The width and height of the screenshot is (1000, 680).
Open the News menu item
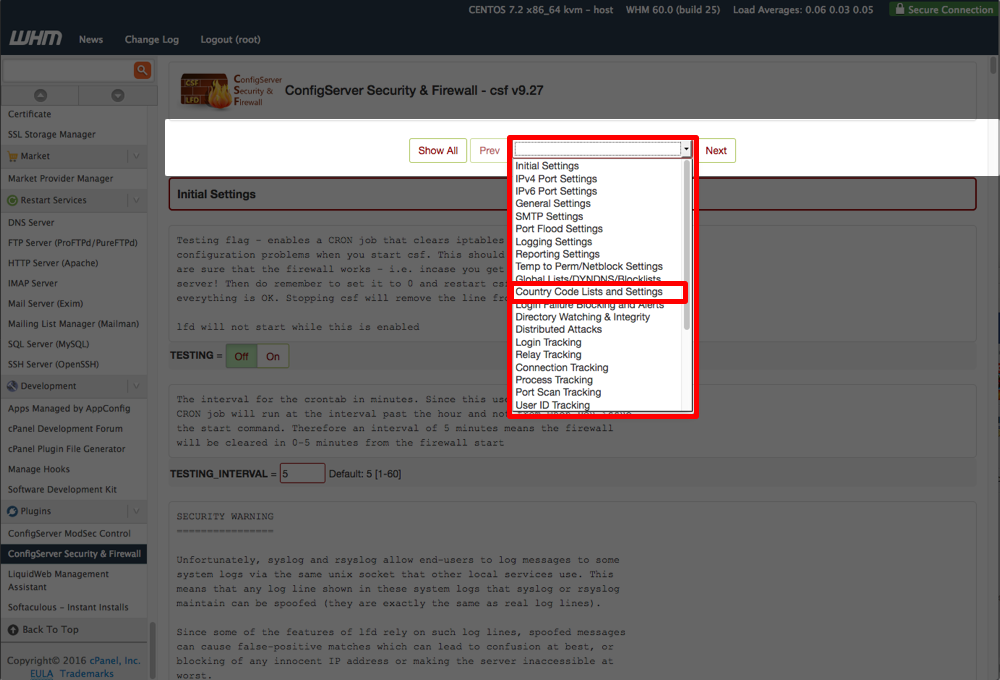(90, 40)
